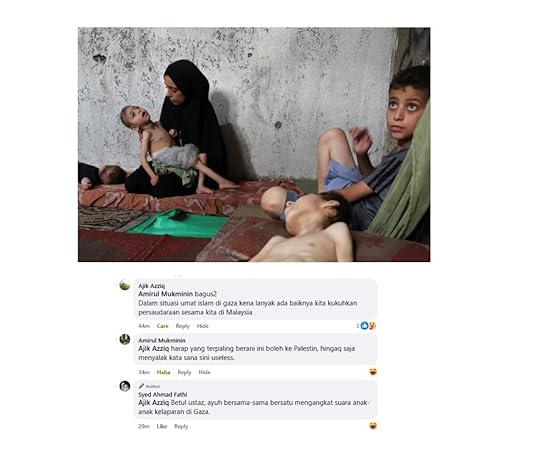Open Ajik Azziq's profile avatar
This screenshot has height=462, width=540.
click(125, 285)
